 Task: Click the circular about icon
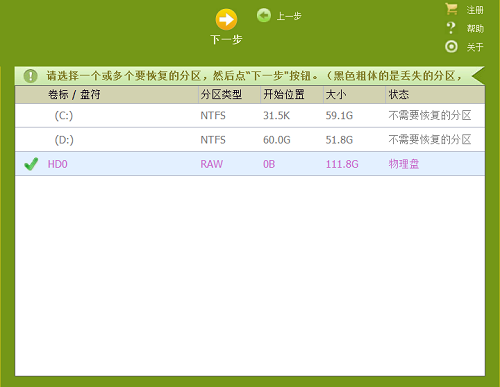click(451, 47)
